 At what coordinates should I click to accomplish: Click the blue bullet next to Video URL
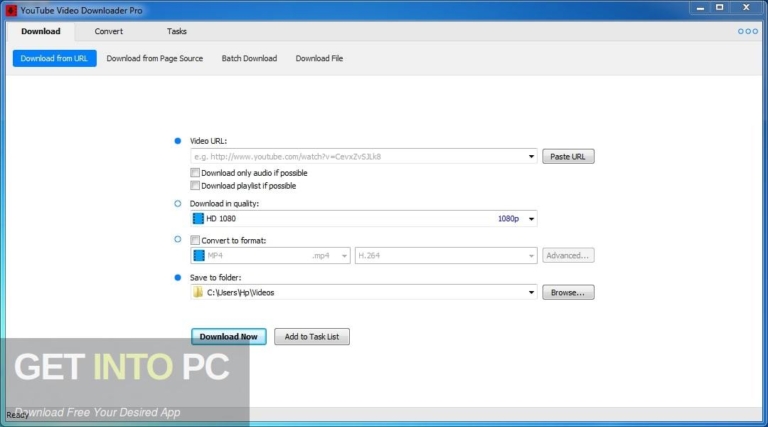pos(178,141)
